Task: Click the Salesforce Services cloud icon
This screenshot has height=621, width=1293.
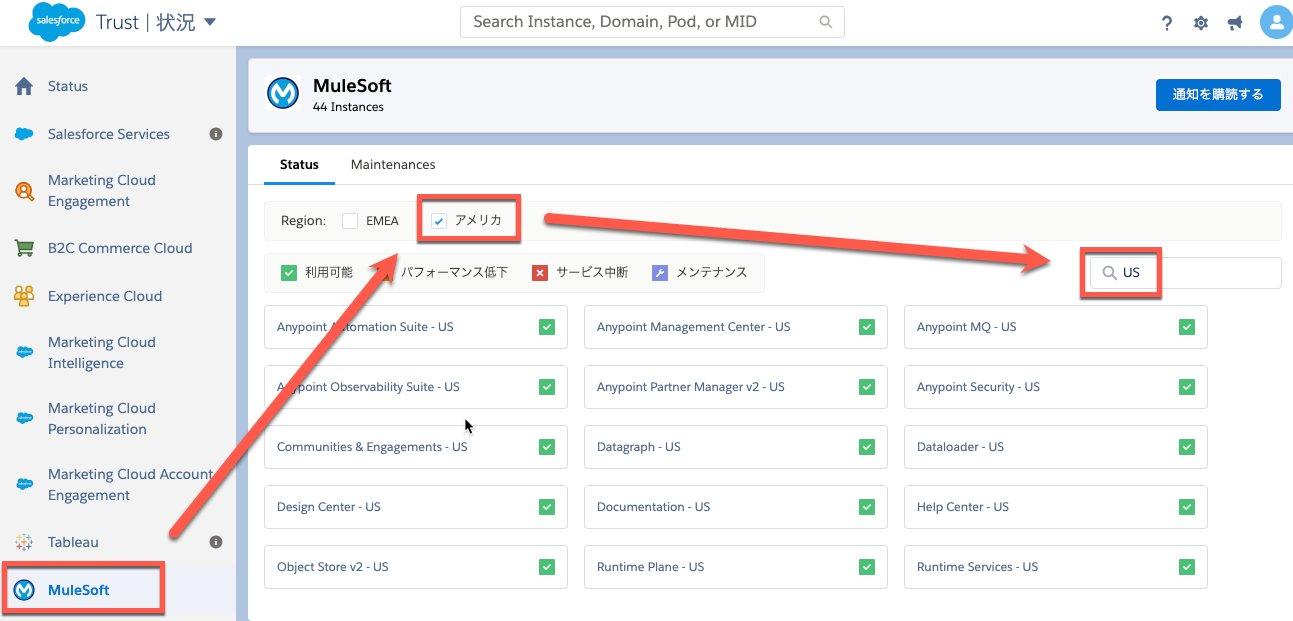Action: (x=24, y=134)
